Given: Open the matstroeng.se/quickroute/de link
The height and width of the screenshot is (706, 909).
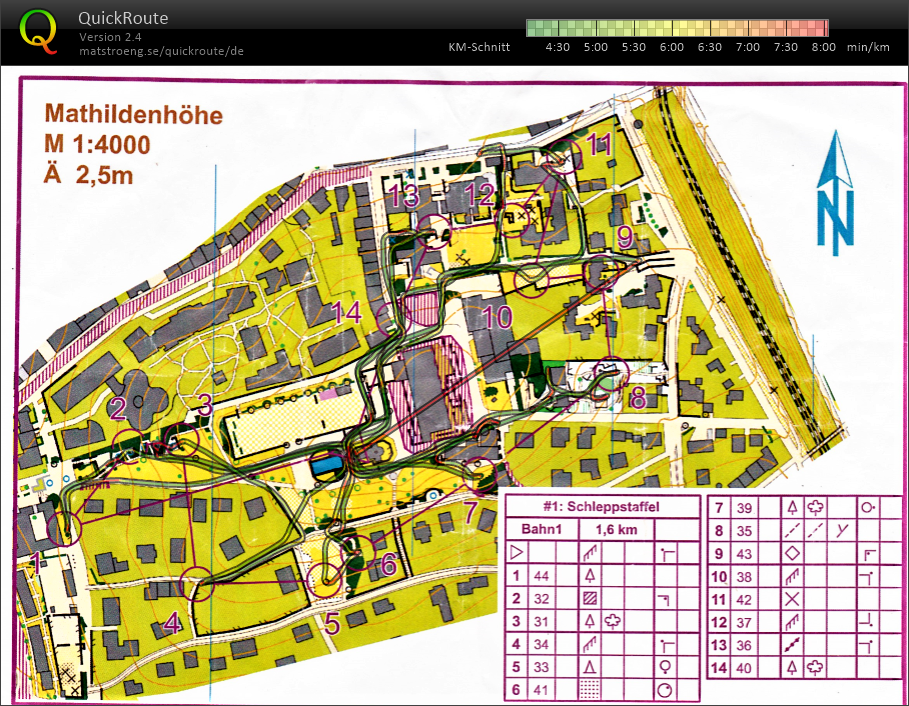Looking at the screenshot, I should tap(161, 51).
